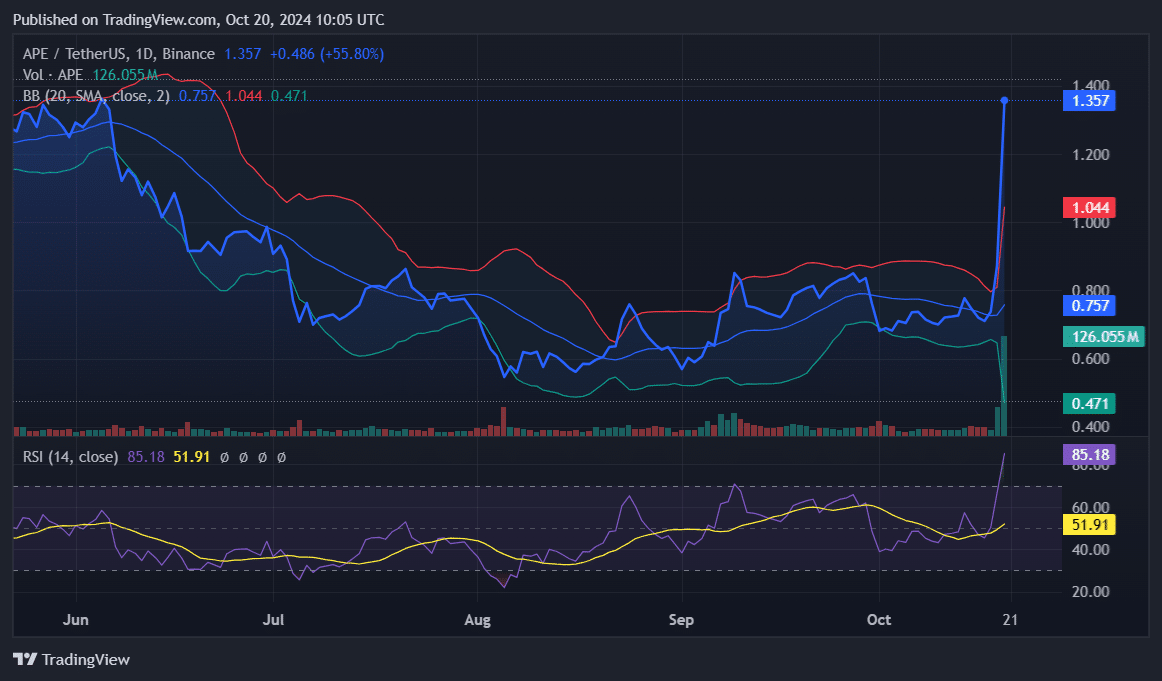Click the Sep label on the time axis

pyautogui.click(x=680, y=620)
